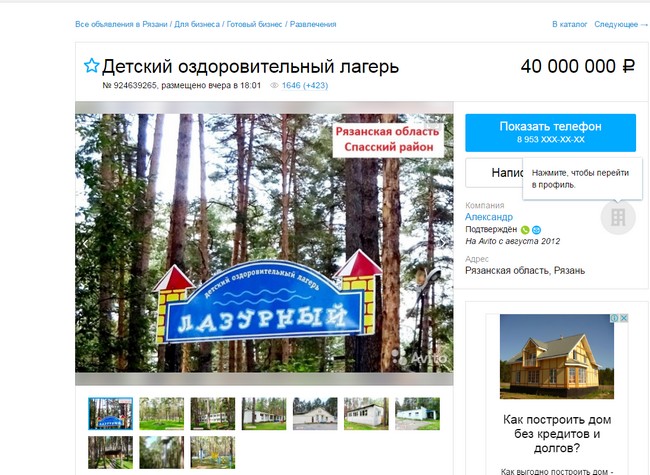Select second thumbnail in second row
Screen dimensions: 650x475
click(162, 452)
